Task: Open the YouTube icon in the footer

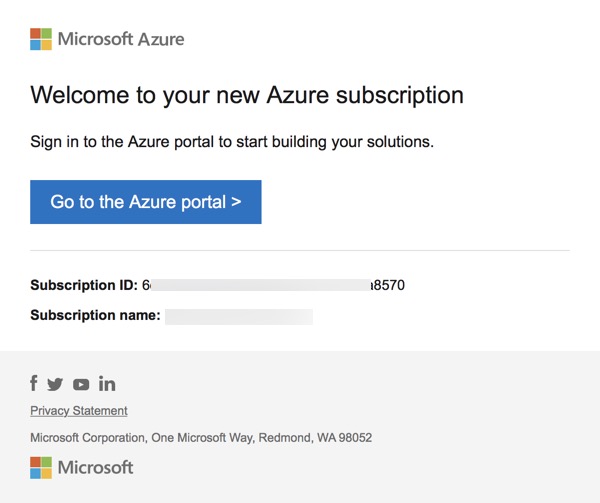Action: click(81, 384)
